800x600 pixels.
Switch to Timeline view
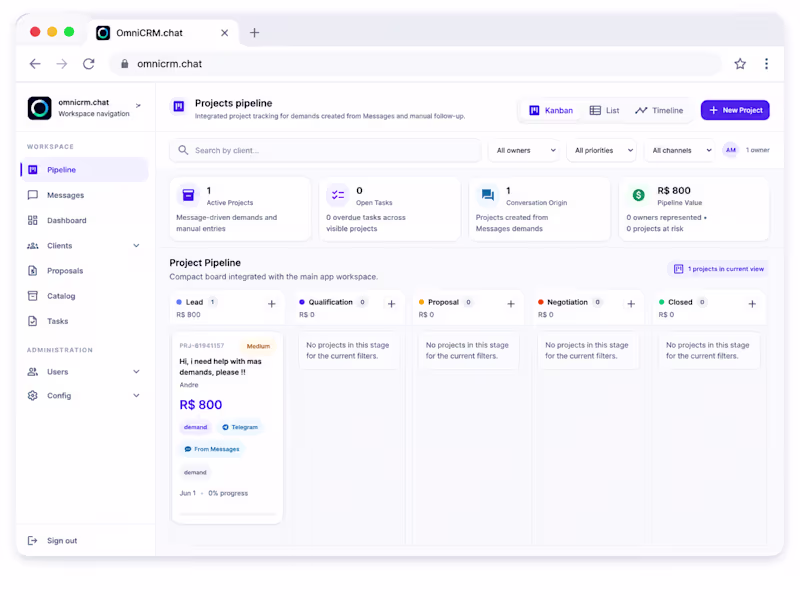659,110
